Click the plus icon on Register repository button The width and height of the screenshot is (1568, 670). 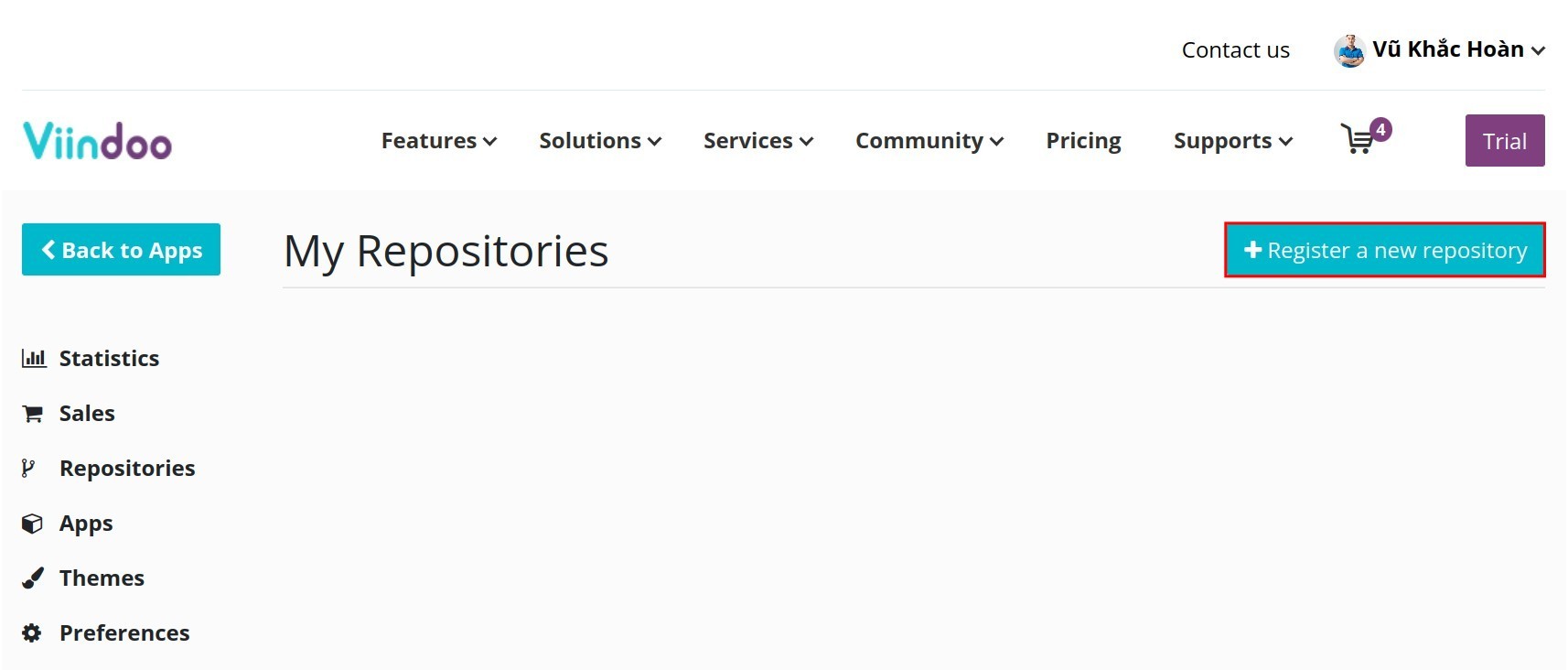click(1252, 250)
